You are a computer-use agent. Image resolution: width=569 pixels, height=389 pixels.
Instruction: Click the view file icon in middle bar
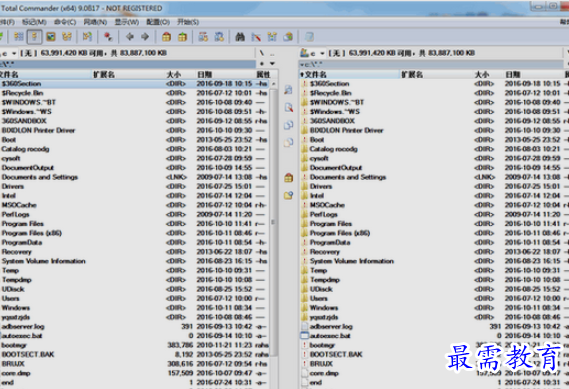[x=288, y=89]
